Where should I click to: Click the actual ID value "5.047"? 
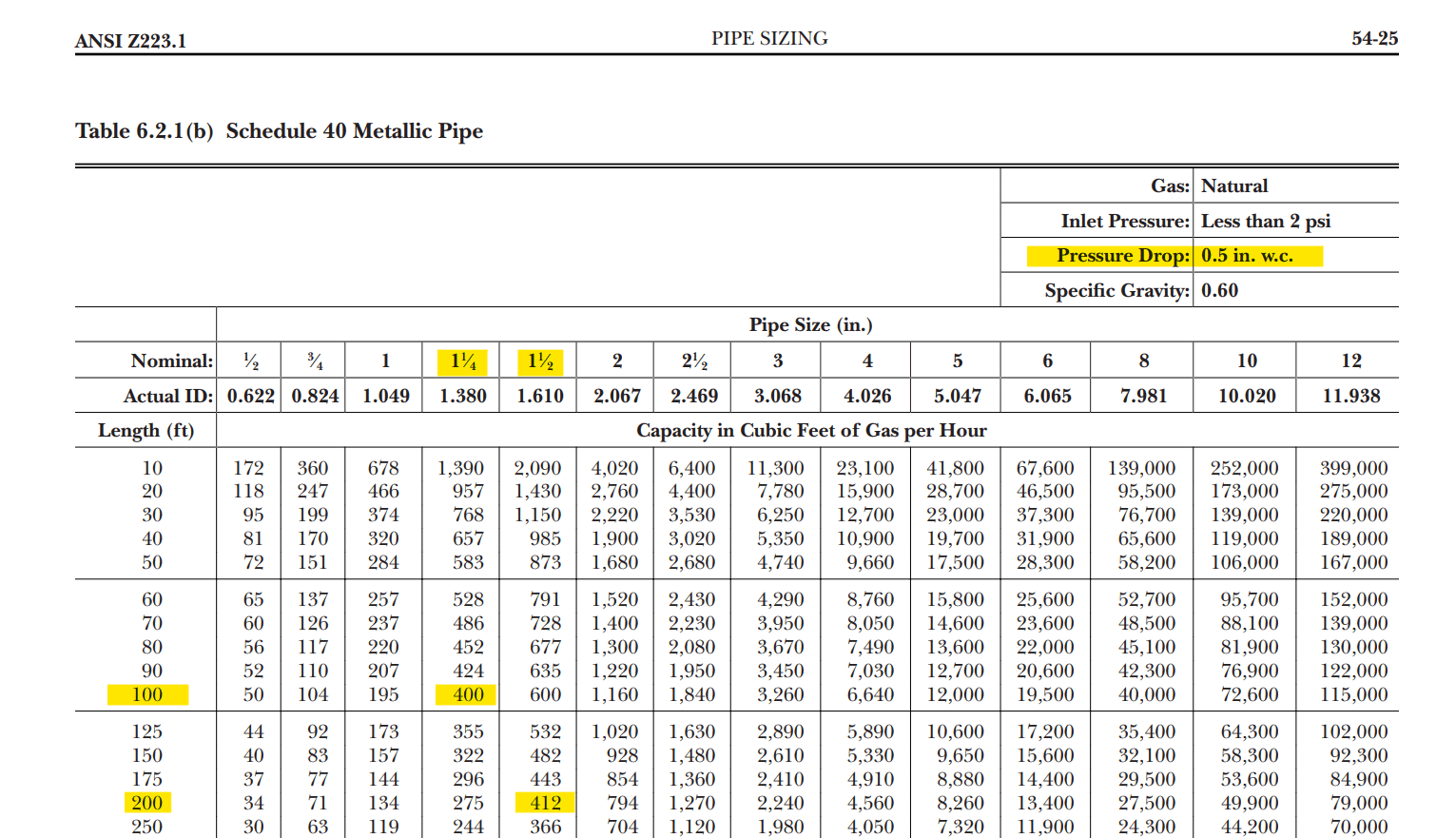[958, 396]
